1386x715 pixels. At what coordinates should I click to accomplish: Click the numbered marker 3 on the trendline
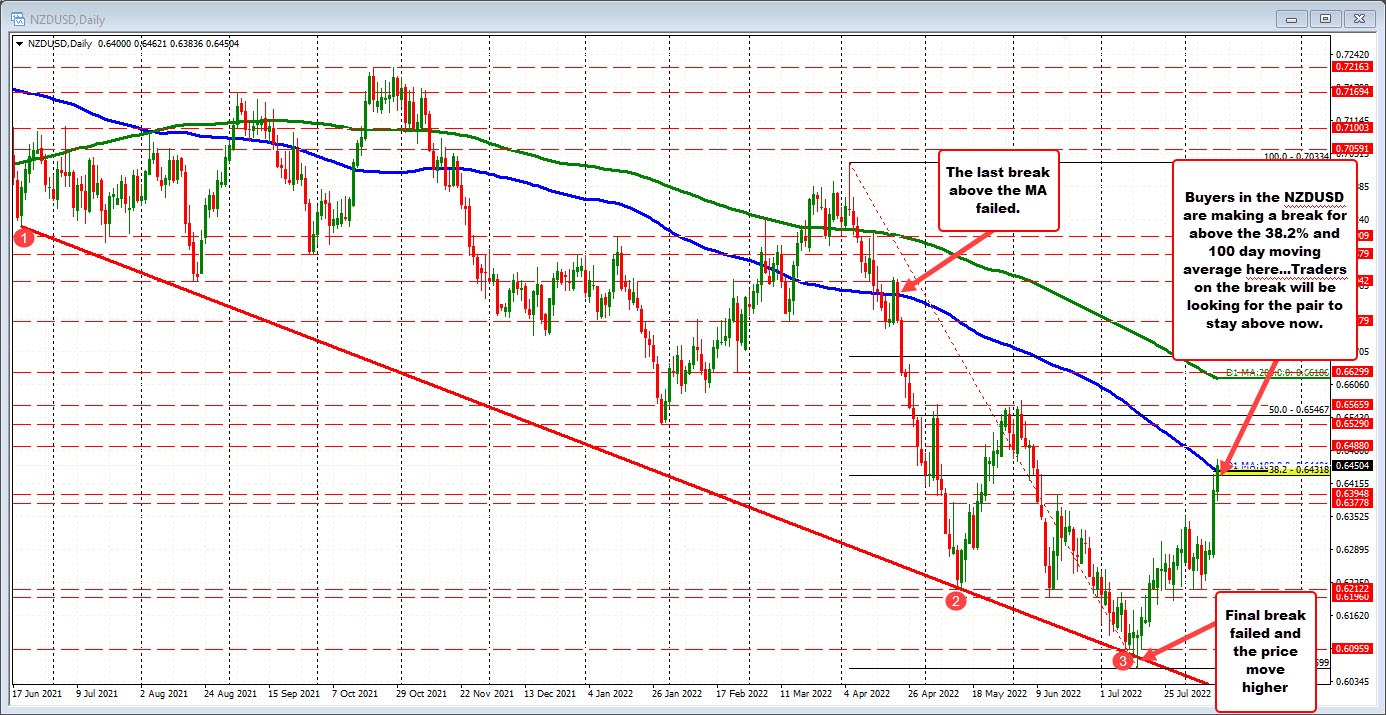click(x=1124, y=660)
